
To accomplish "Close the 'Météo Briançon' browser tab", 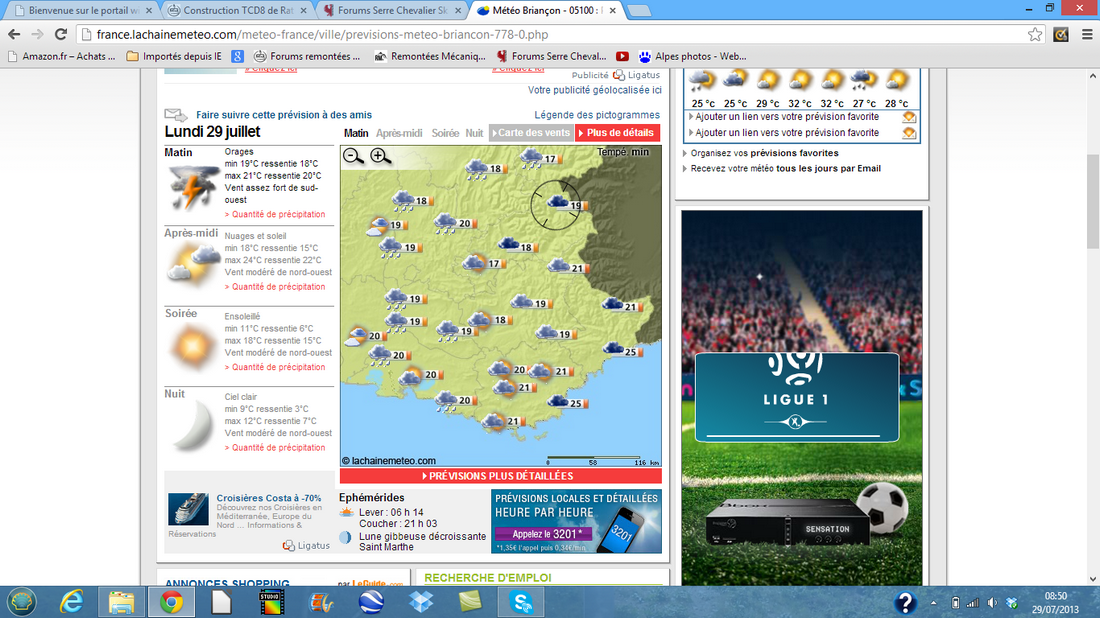I will point(612,11).
